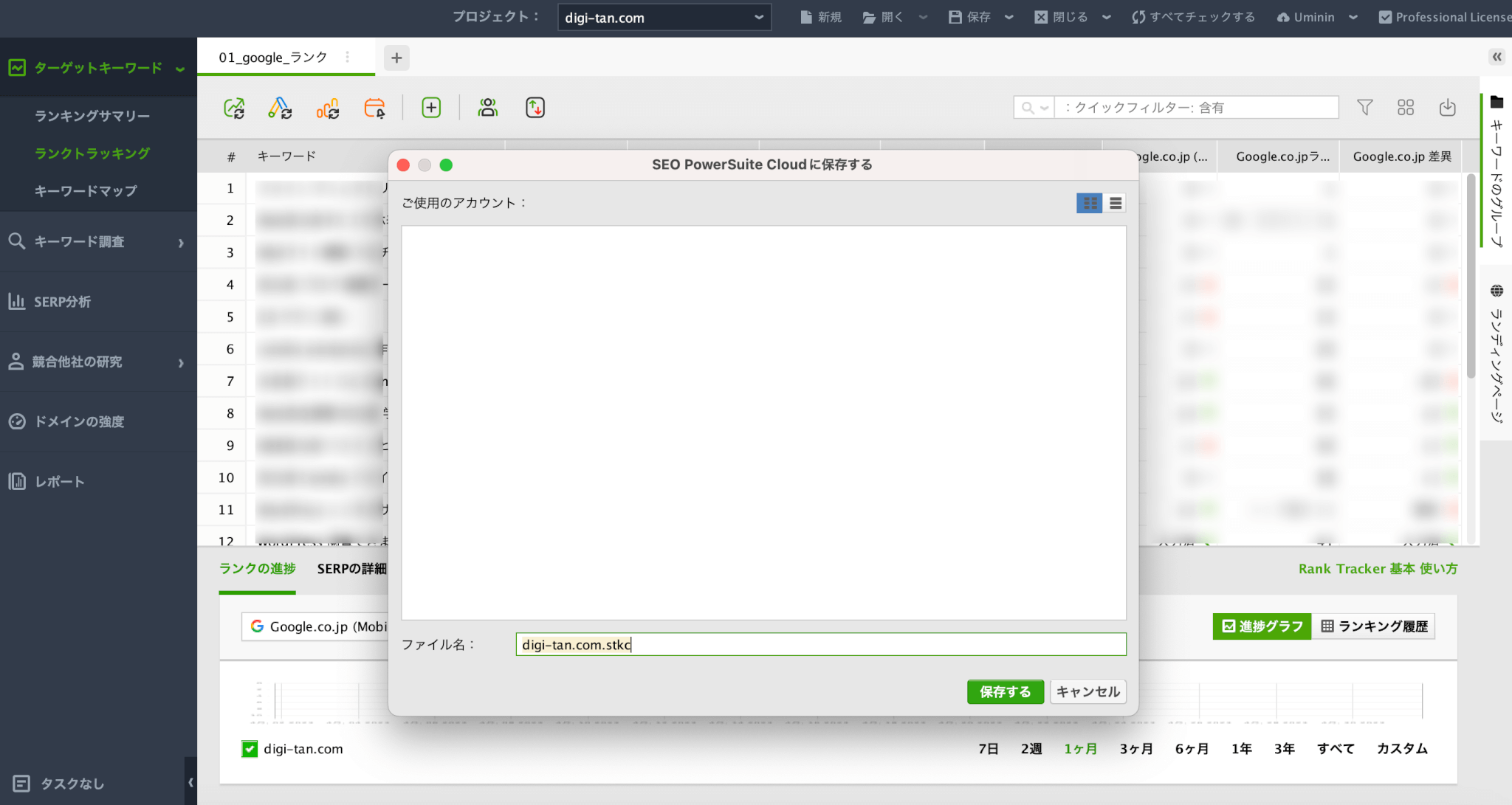
Task: Switch dialog to thumbnail grid view
Action: 1090,203
